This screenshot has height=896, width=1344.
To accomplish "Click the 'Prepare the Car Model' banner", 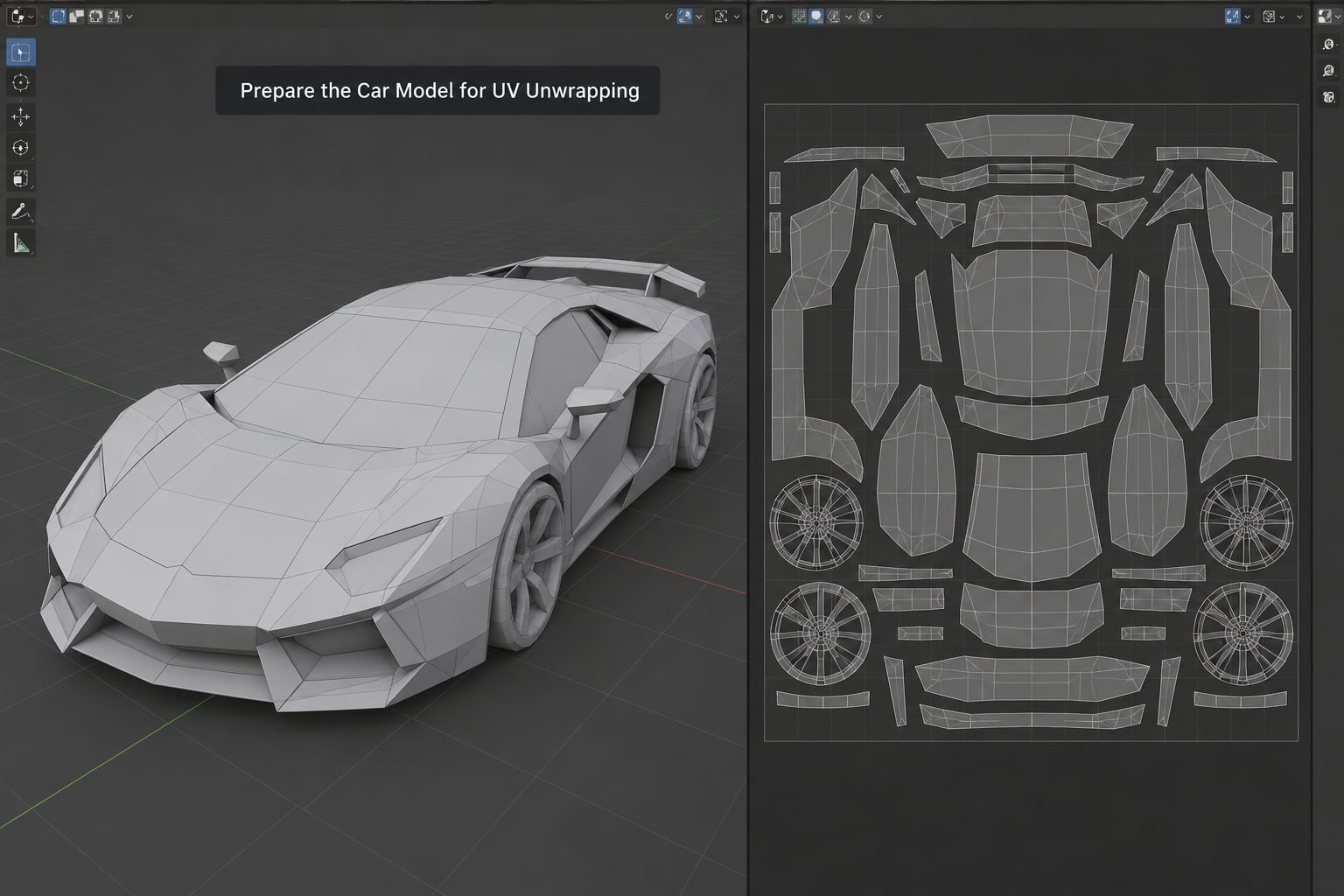I will pyautogui.click(x=438, y=90).
